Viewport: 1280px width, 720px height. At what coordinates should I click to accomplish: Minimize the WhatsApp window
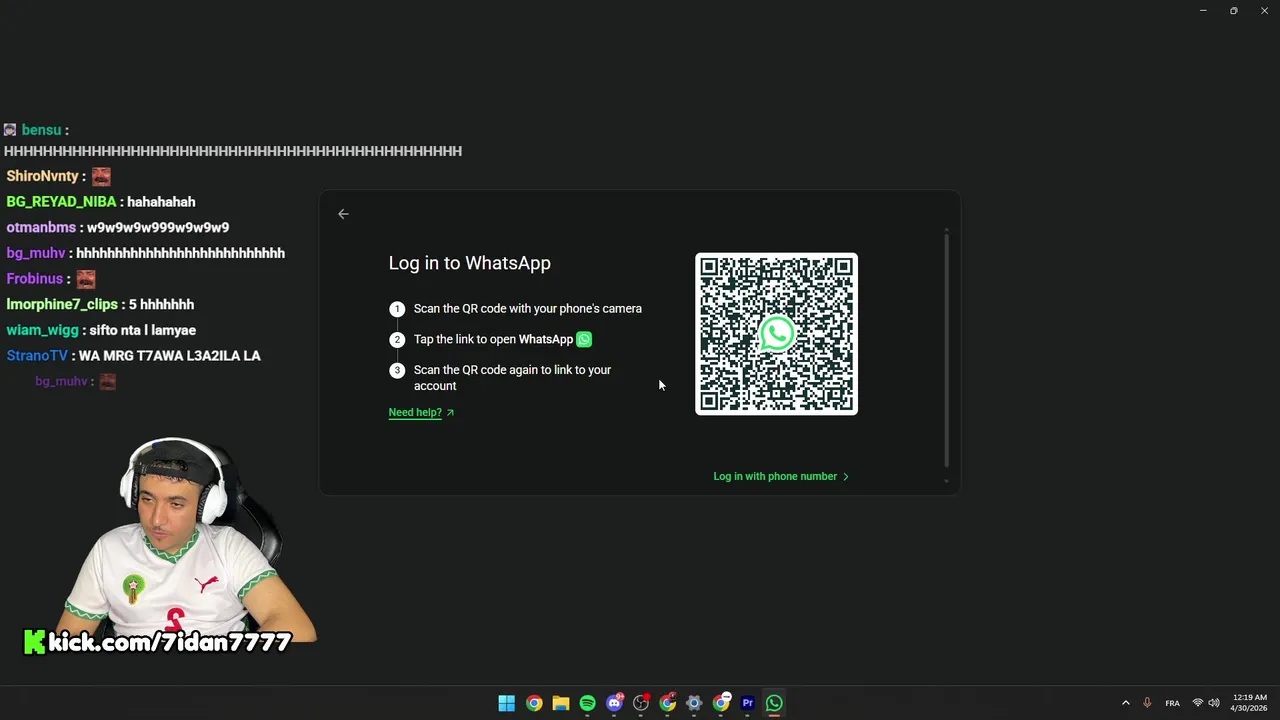click(1203, 11)
